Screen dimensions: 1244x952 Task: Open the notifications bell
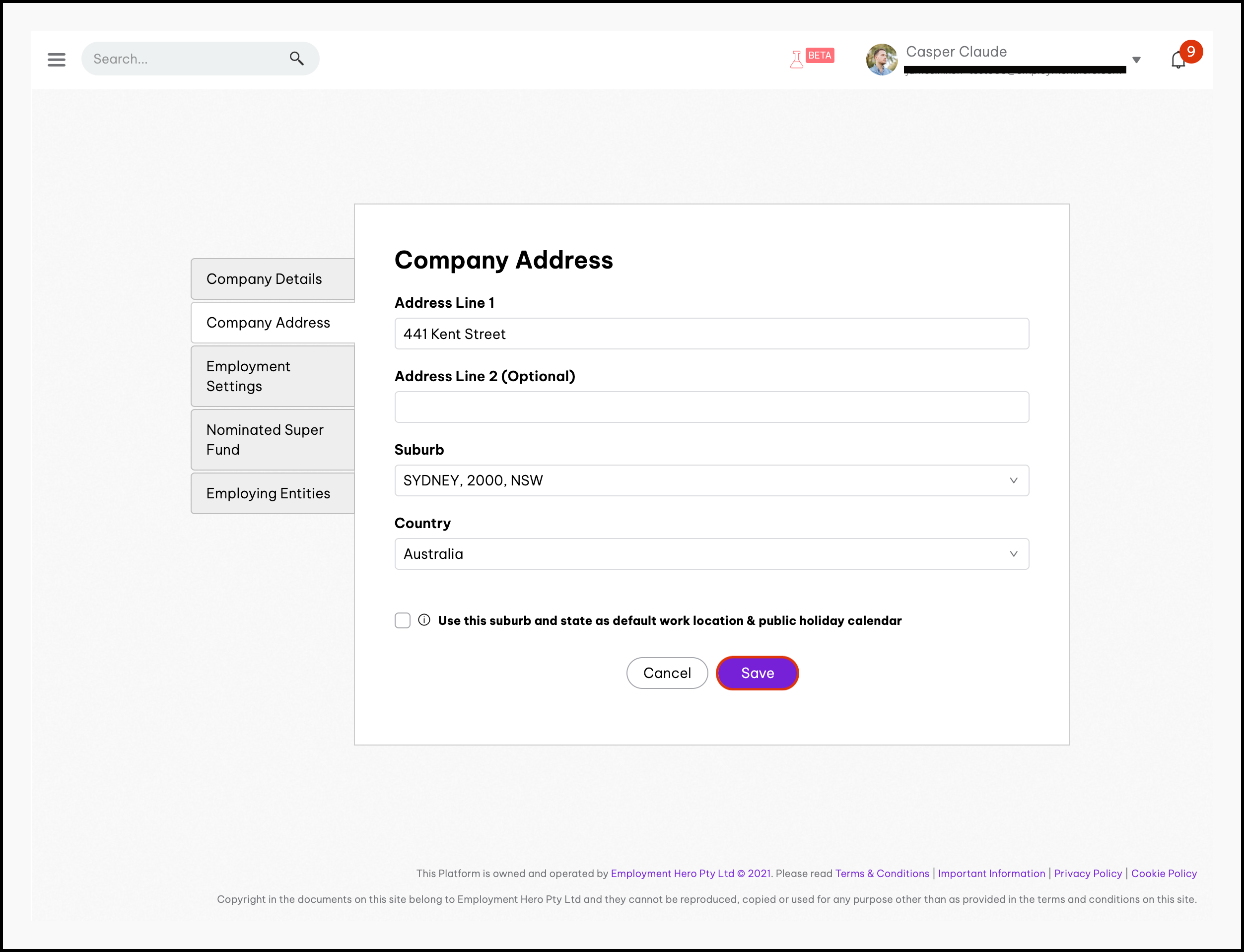(x=1177, y=60)
